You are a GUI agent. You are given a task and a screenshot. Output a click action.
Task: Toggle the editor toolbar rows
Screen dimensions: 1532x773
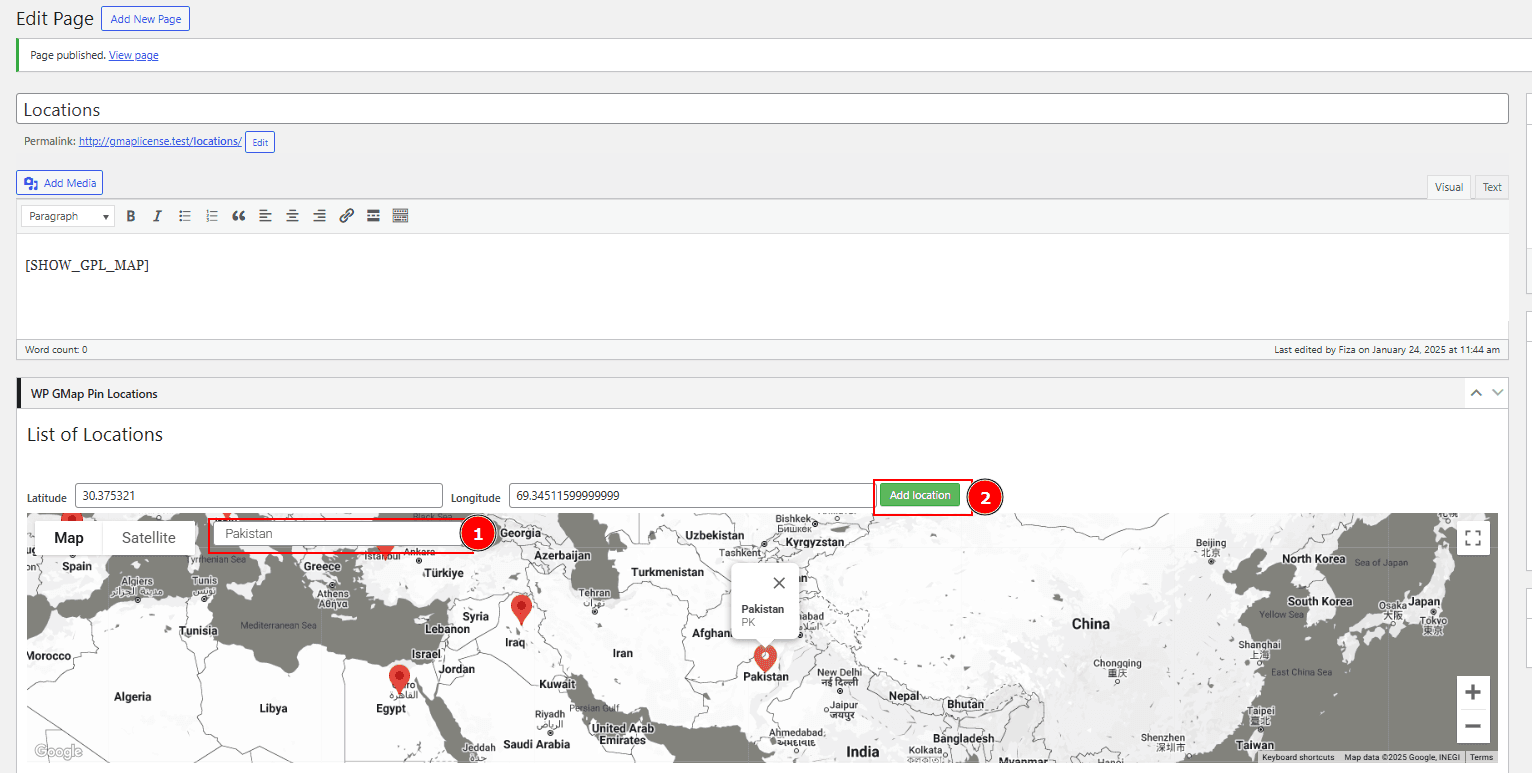click(x=400, y=216)
